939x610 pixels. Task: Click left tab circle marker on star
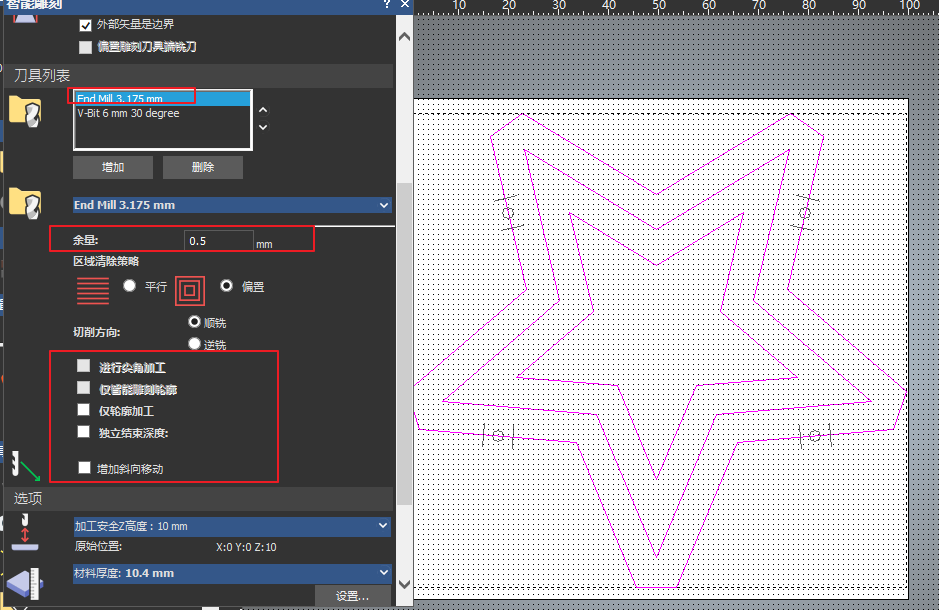click(508, 213)
